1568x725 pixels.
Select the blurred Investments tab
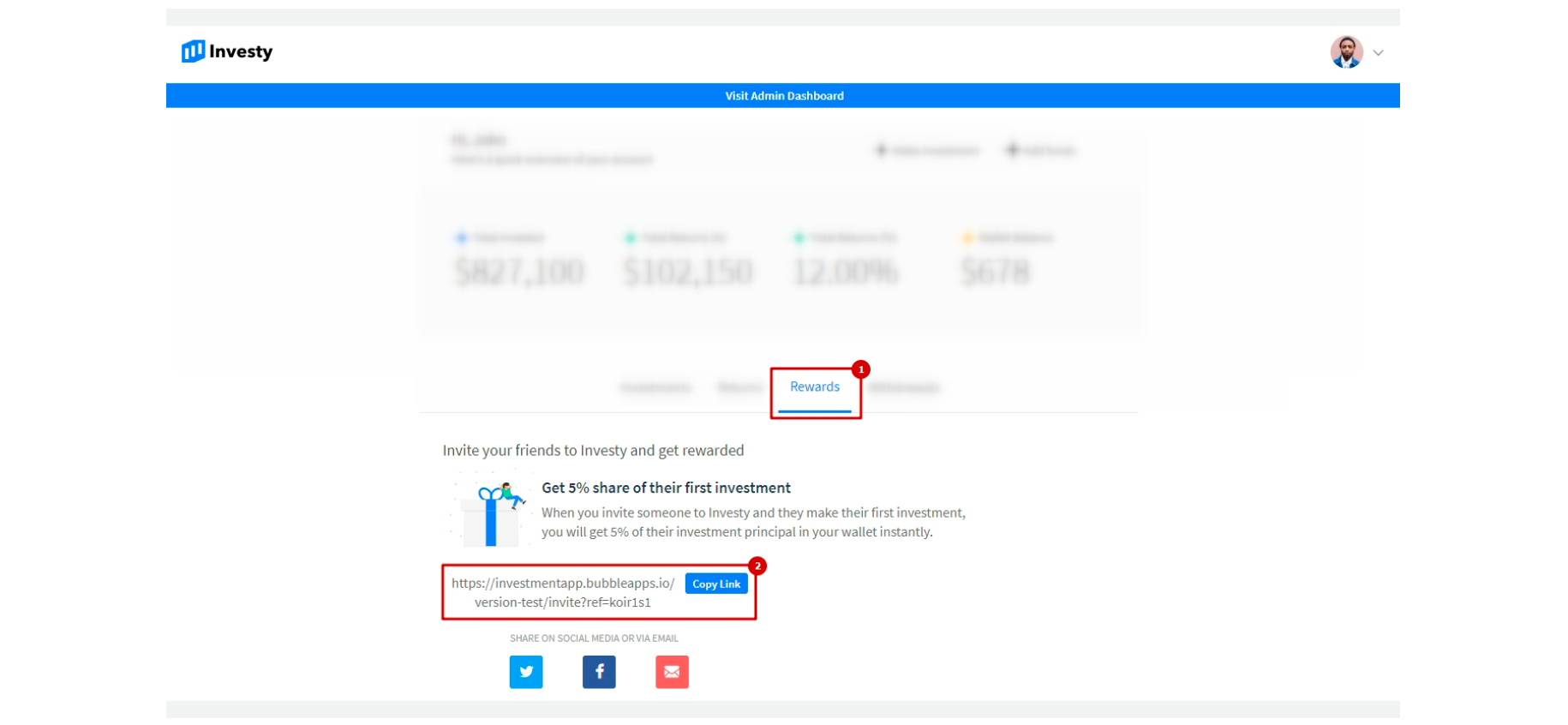click(x=655, y=388)
